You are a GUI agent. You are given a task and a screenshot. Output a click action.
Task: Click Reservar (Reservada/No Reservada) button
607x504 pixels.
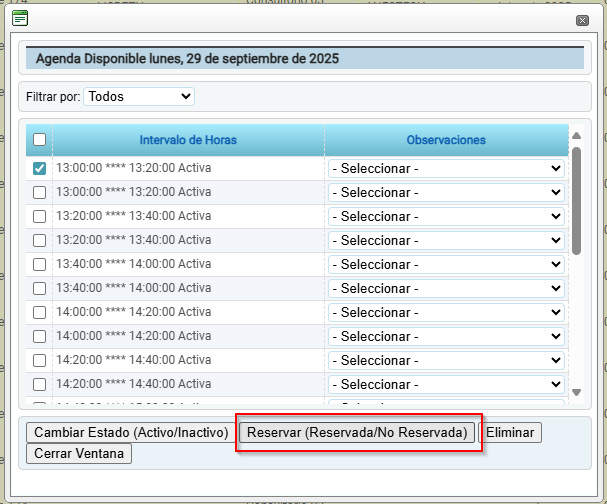357,433
